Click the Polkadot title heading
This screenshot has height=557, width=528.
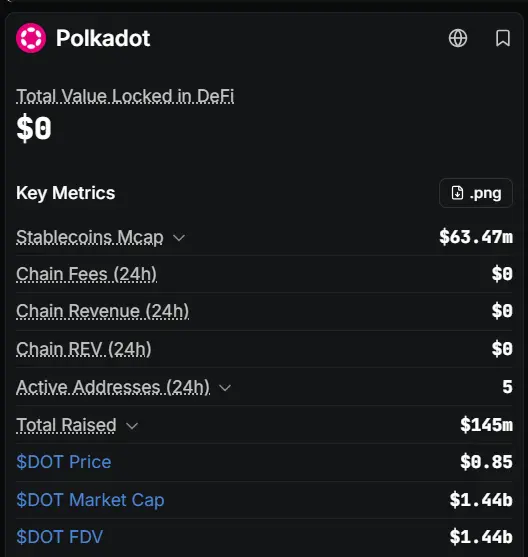[103, 38]
